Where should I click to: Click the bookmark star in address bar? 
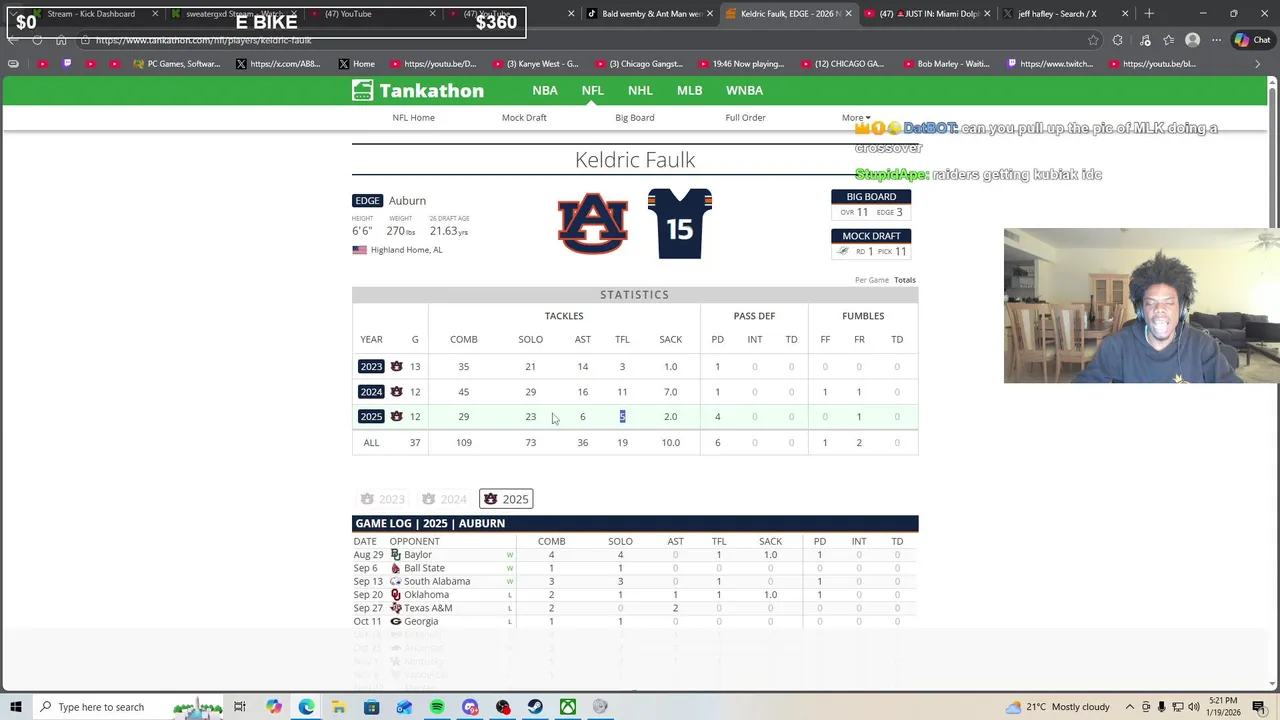(x=1093, y=40)
